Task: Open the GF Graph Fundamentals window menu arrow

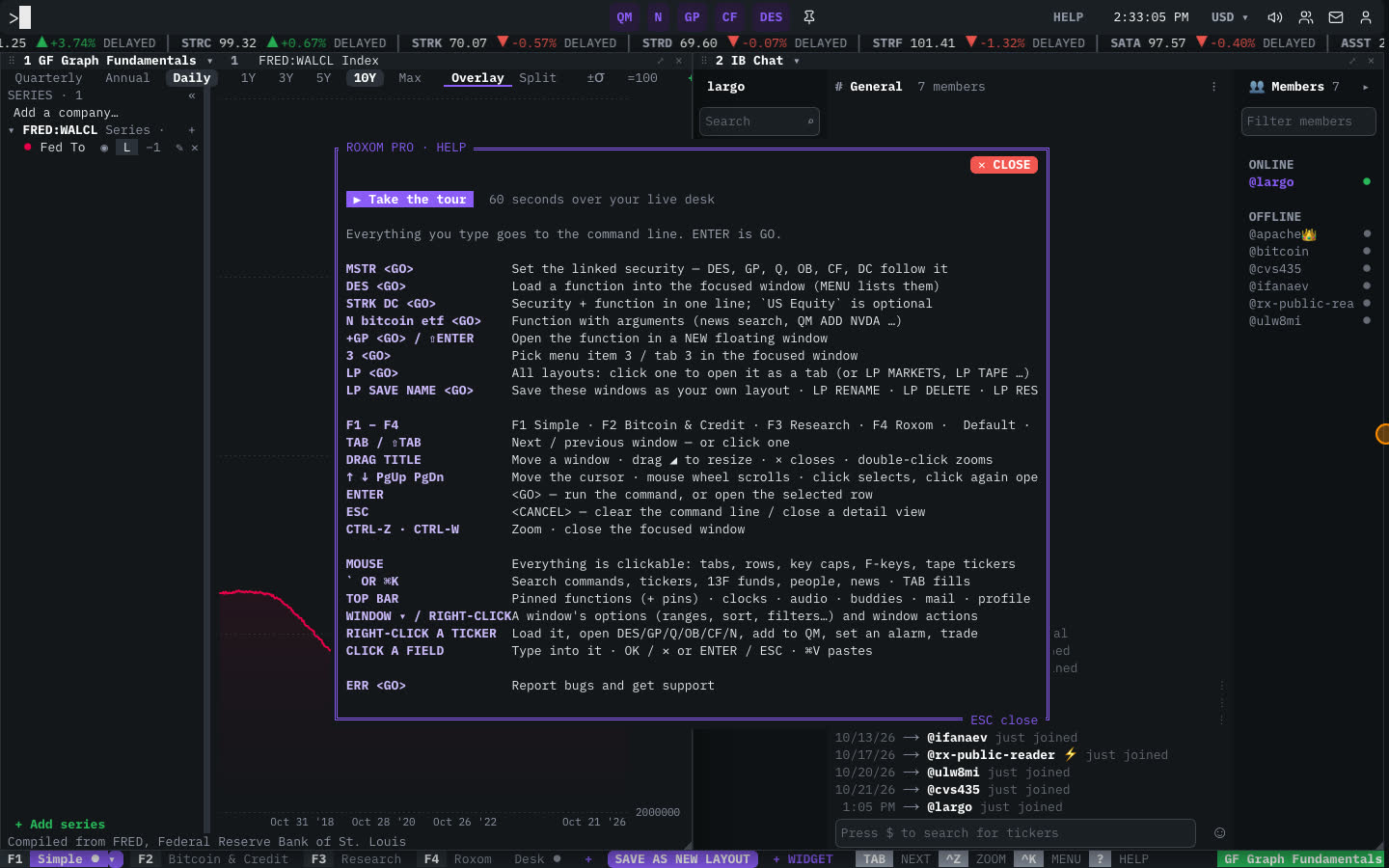Action: pos(210,61)
